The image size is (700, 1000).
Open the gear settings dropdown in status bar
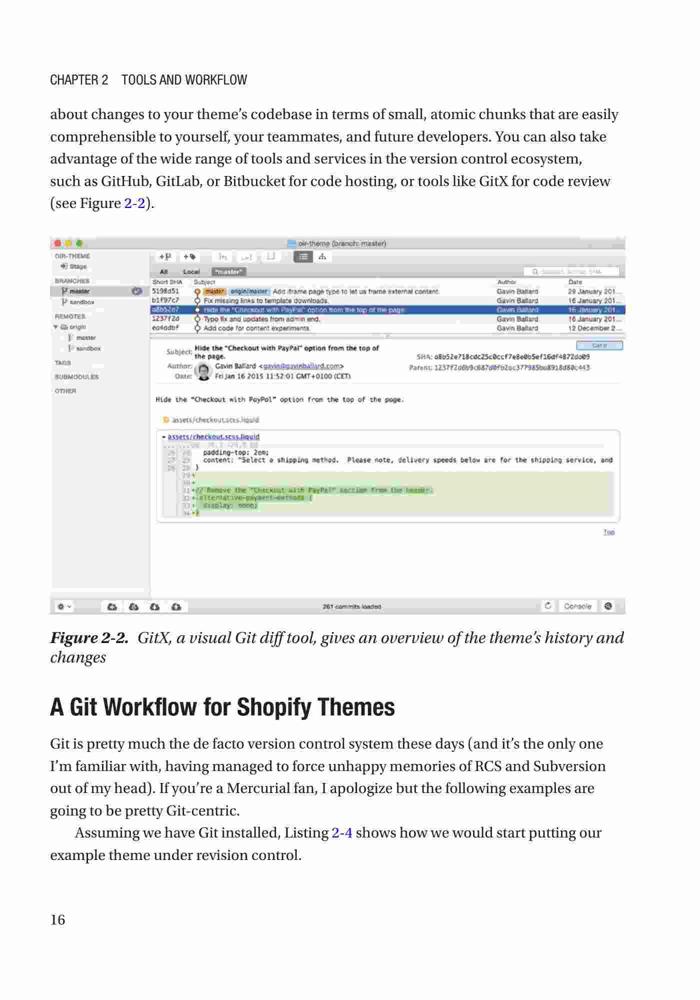coord(64,607)
